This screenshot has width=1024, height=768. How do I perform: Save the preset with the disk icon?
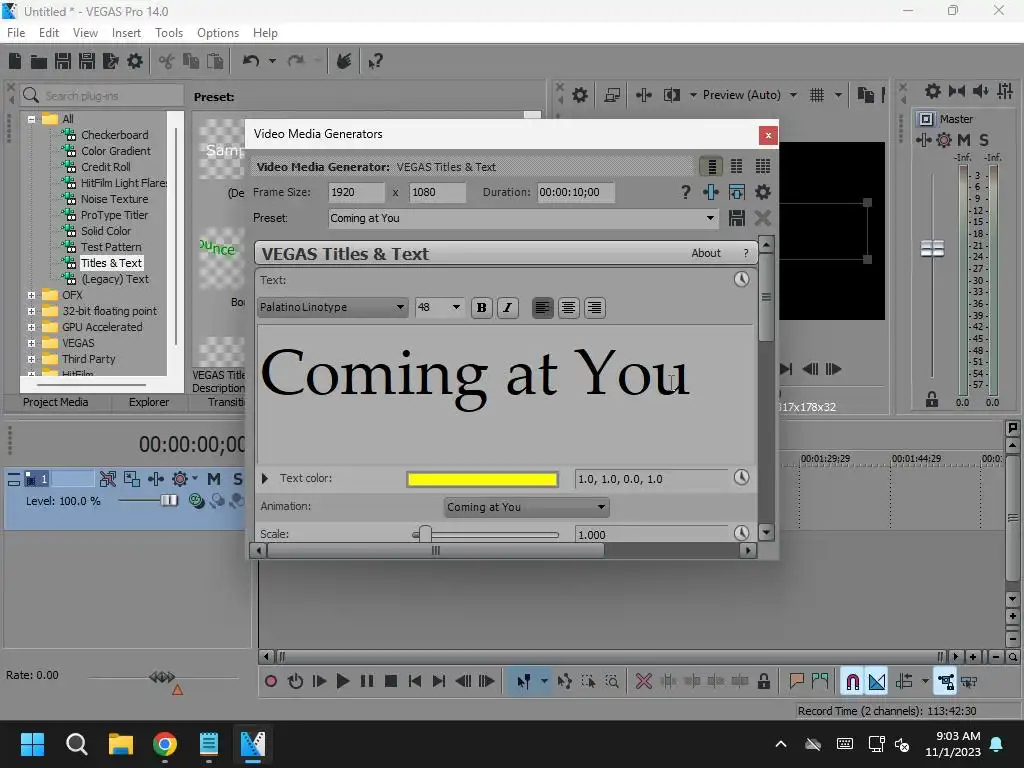tap(737, 218)
